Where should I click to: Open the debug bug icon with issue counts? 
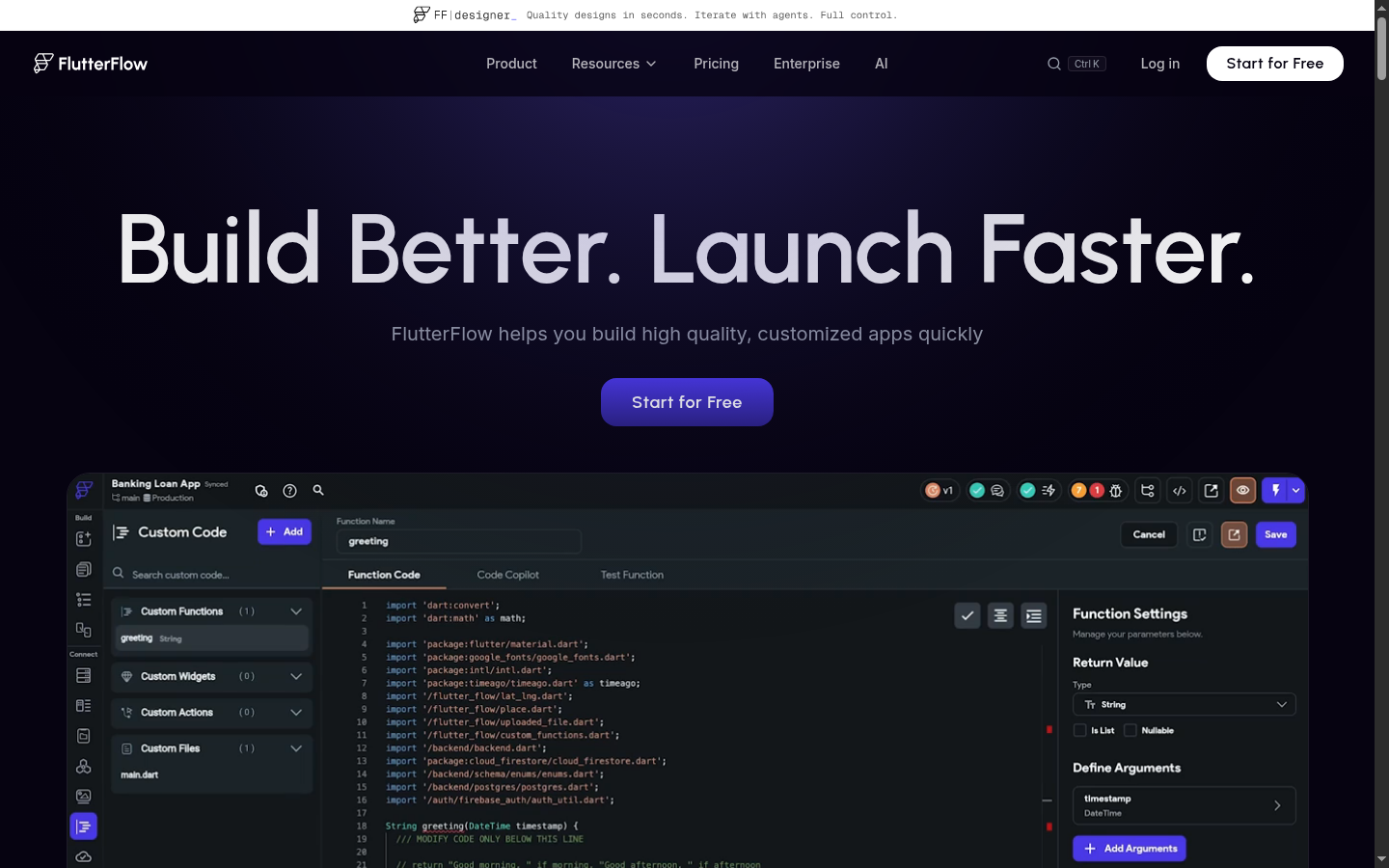point(1098,491)
